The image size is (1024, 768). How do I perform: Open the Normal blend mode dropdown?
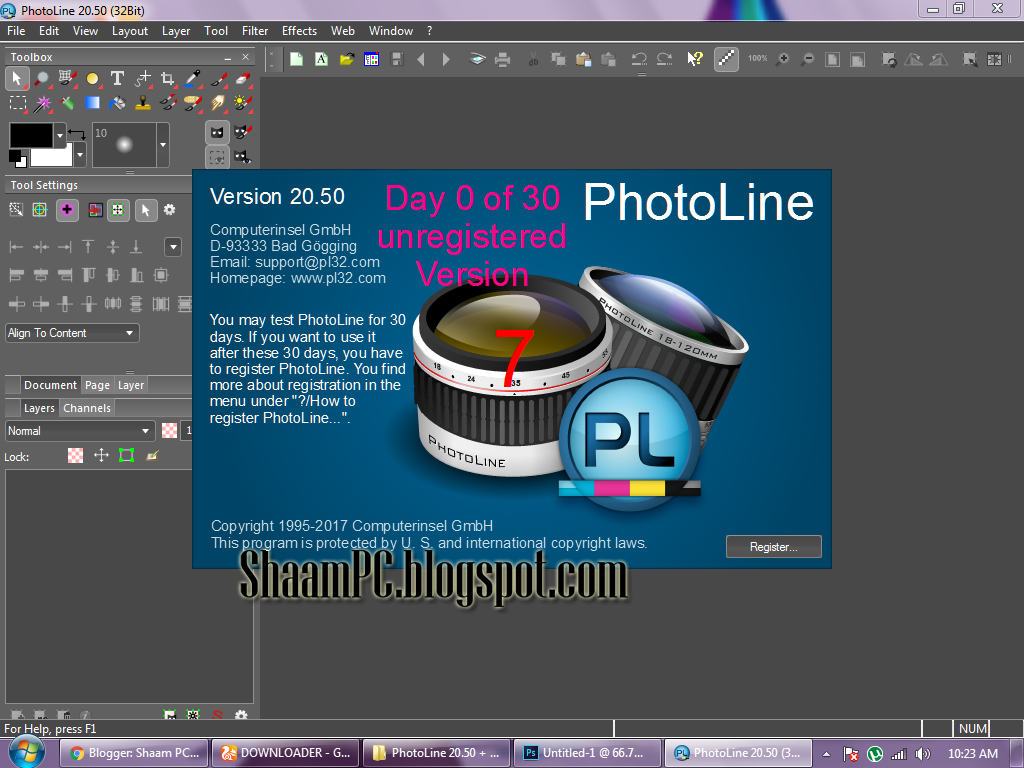point(80,431)
